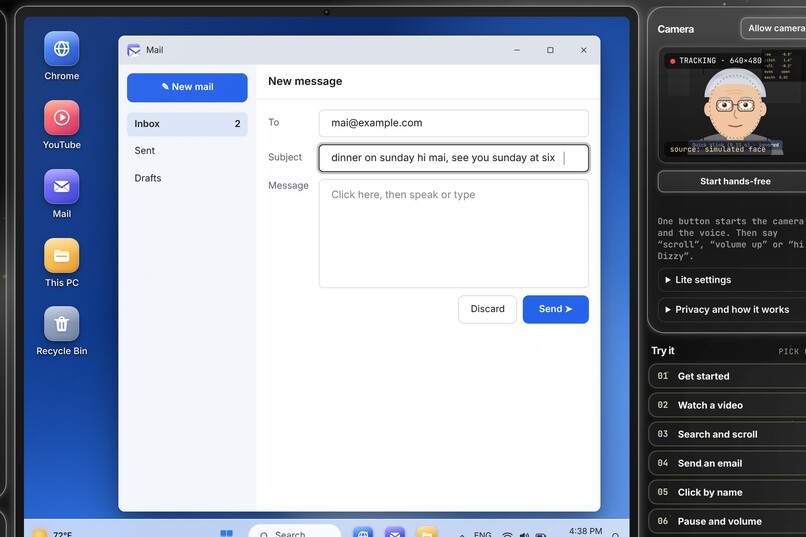
Task: Select the 01 Get started item
Action: click(x=727, y=376)
